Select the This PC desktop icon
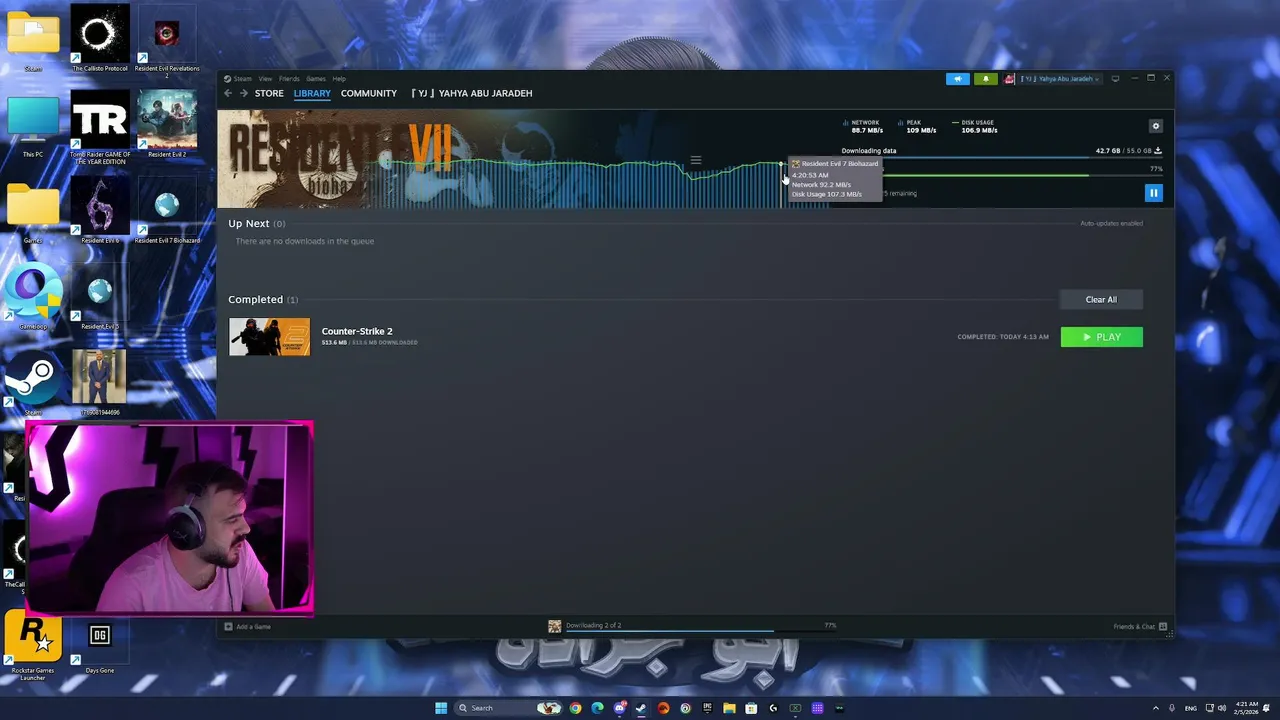This screenshot has height=720, width=1280. (32, 126)
